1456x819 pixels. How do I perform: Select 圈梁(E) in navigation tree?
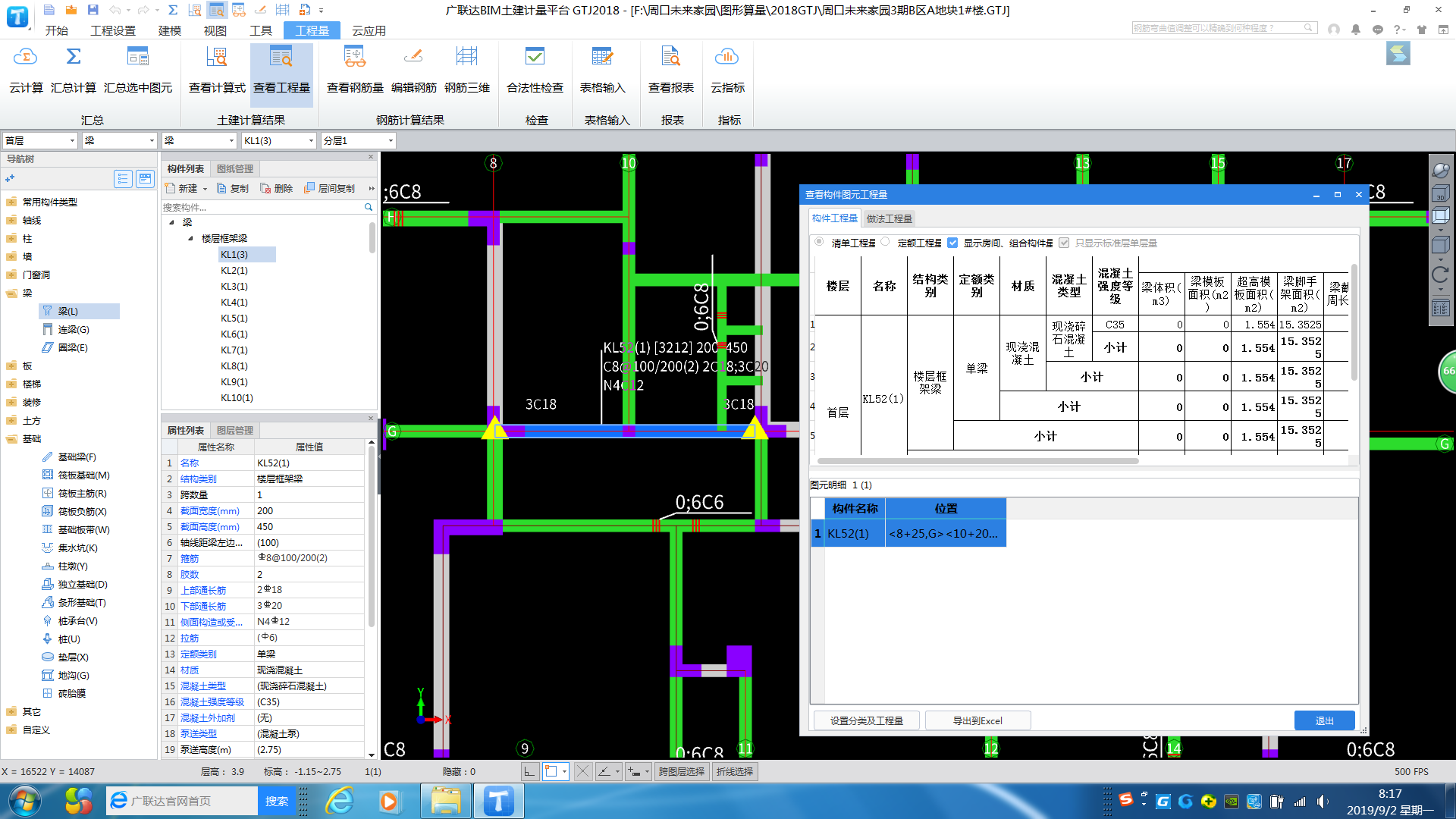(73, 347)
